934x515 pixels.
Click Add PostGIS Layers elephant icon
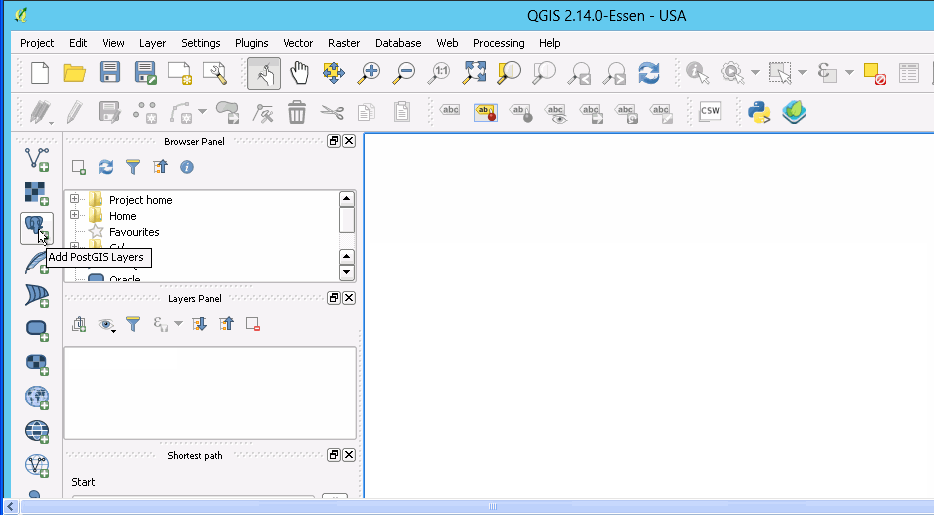37,228
